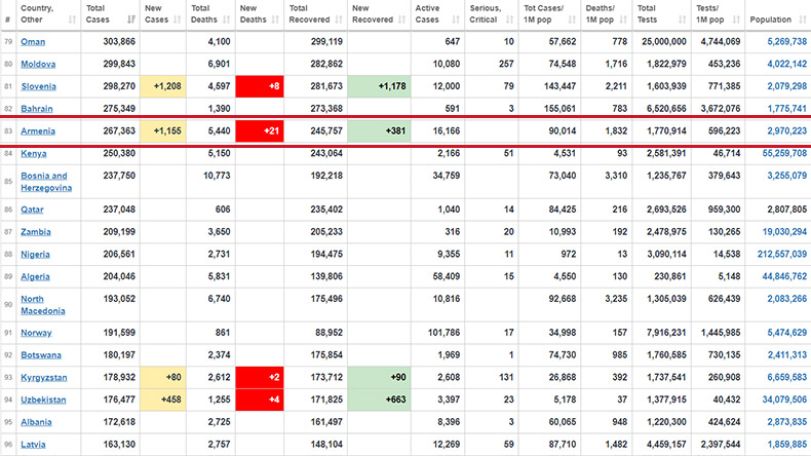Sort by the Total Recovered column icon
The image size is (811, 456).
[339, 20]
